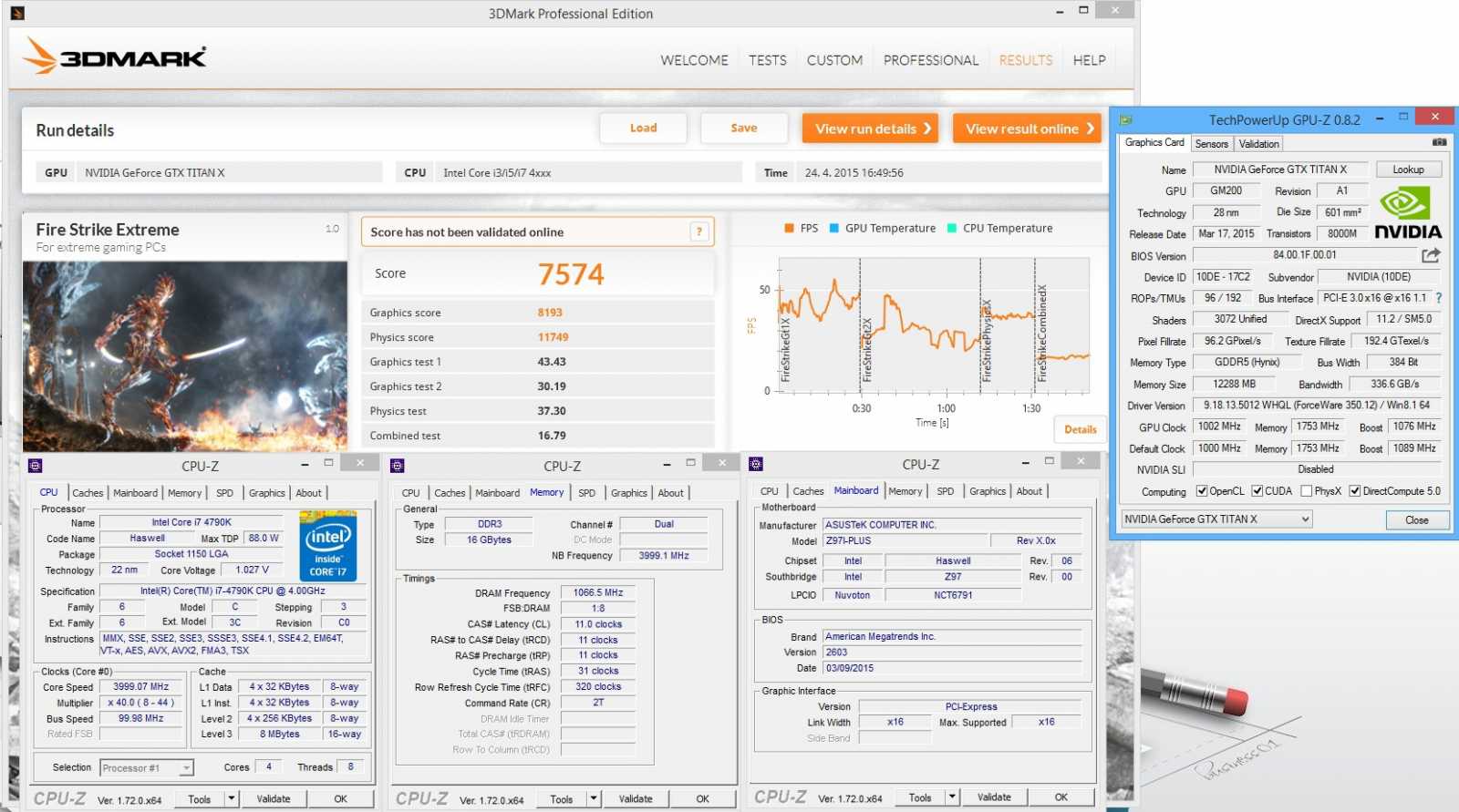Click the 3DMARK logo in the header
The height and width of the screenshot is (812, 1459).
[x=115, y=57]
